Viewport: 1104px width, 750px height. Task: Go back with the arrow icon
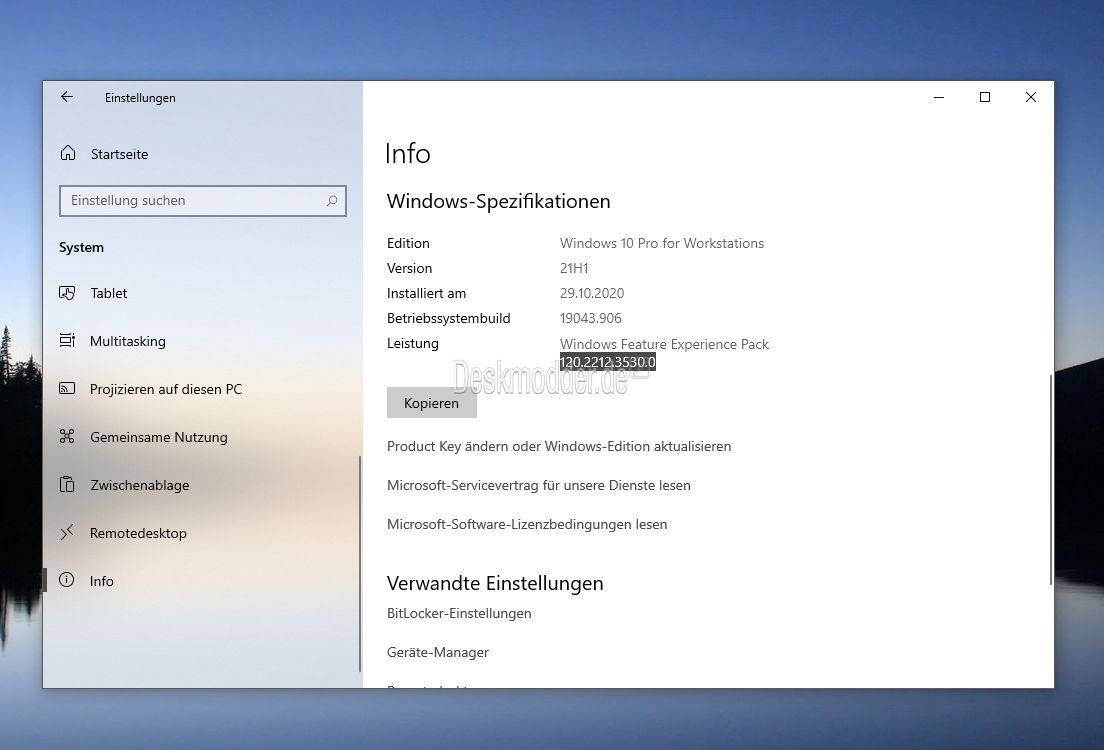[67, 97]
